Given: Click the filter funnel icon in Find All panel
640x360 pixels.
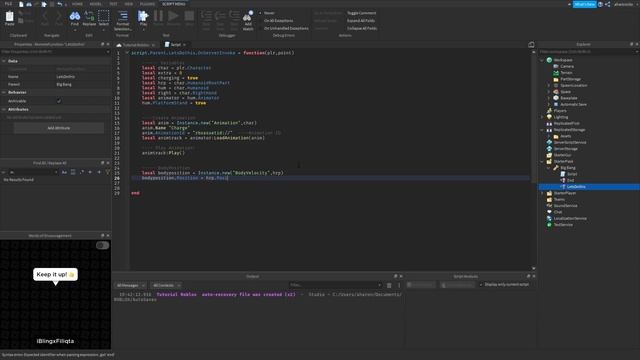Looking at the screenshot, I should [x=108, y=172].
